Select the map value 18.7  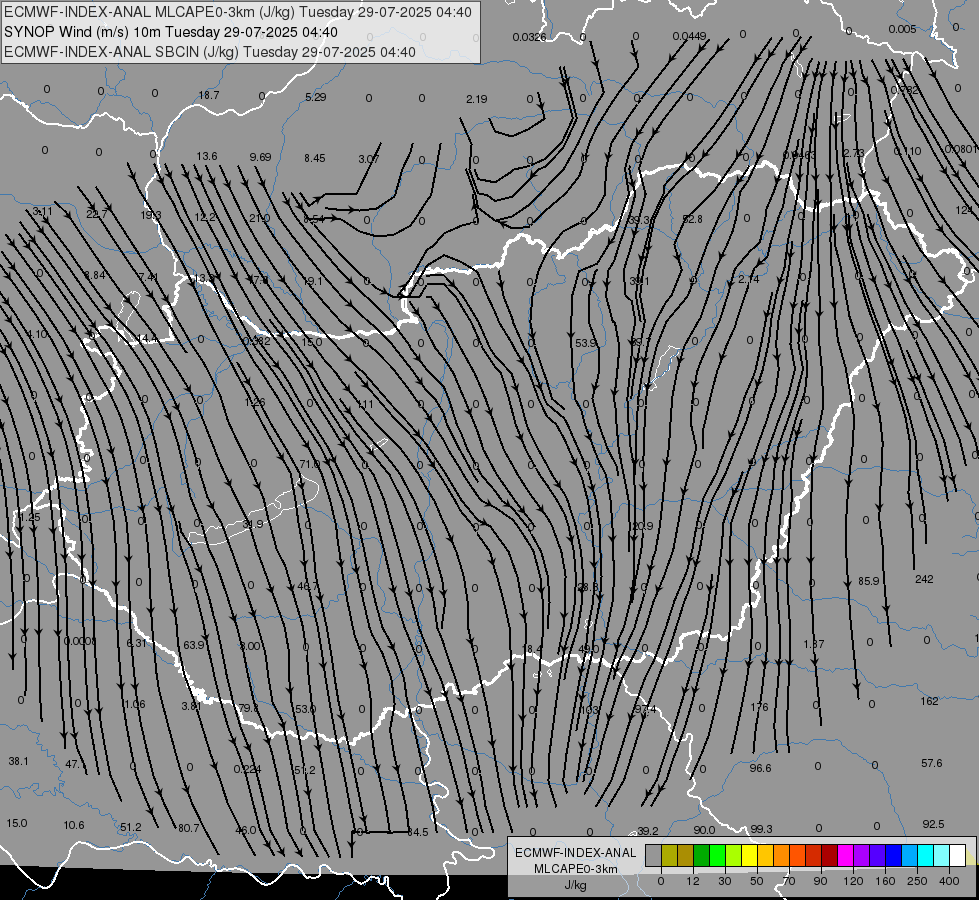(209, 95)
